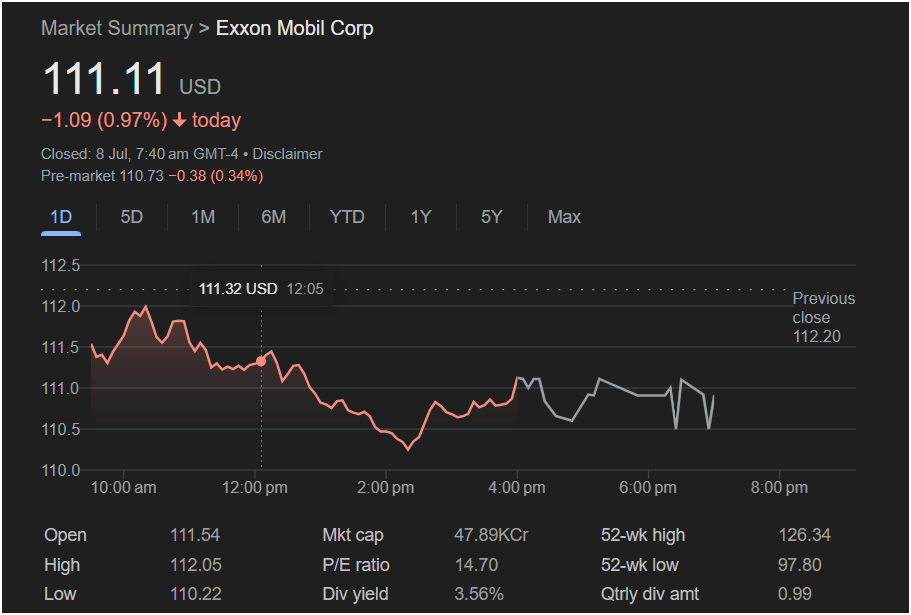Click the 'Qtrly div amt' label

[x=650, y=594]
